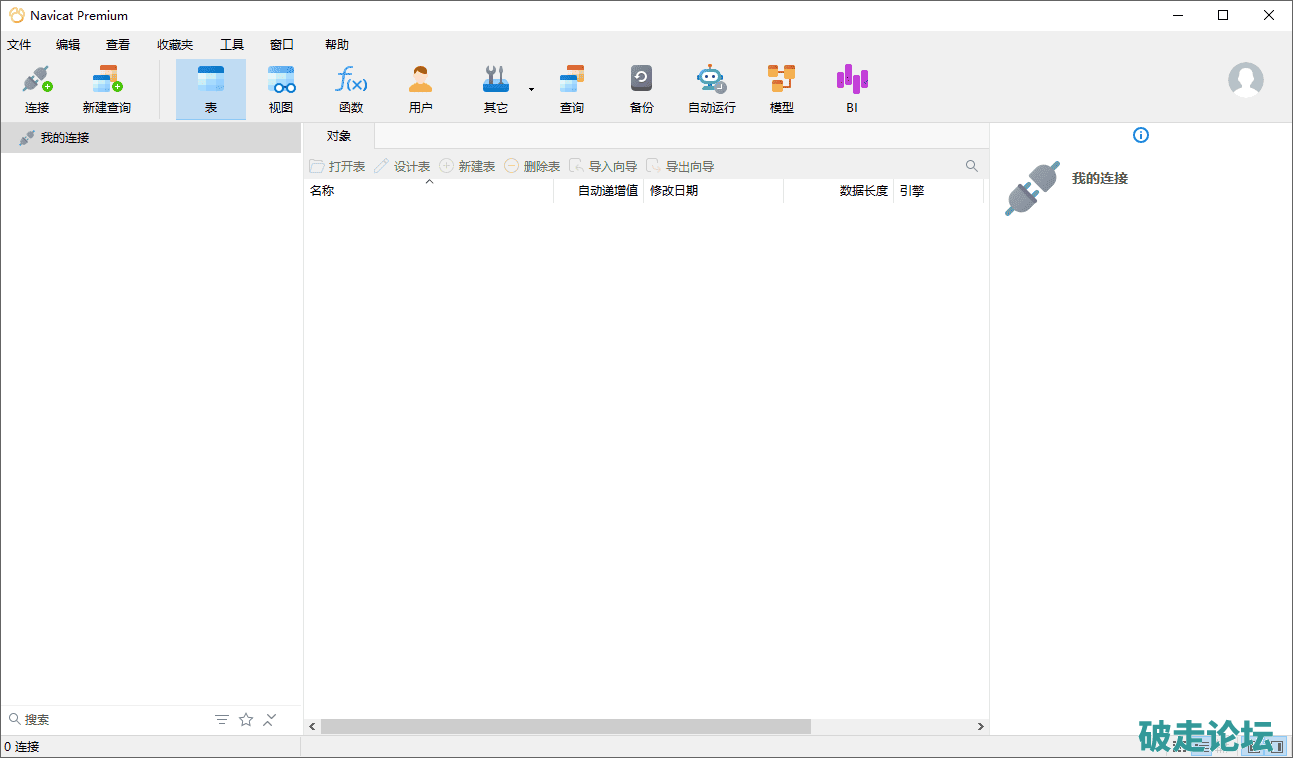The width and height of the screenshot is (1293, 758).
Task: Select the 视图 (View) toolbar icon
Action: point(281,89)
